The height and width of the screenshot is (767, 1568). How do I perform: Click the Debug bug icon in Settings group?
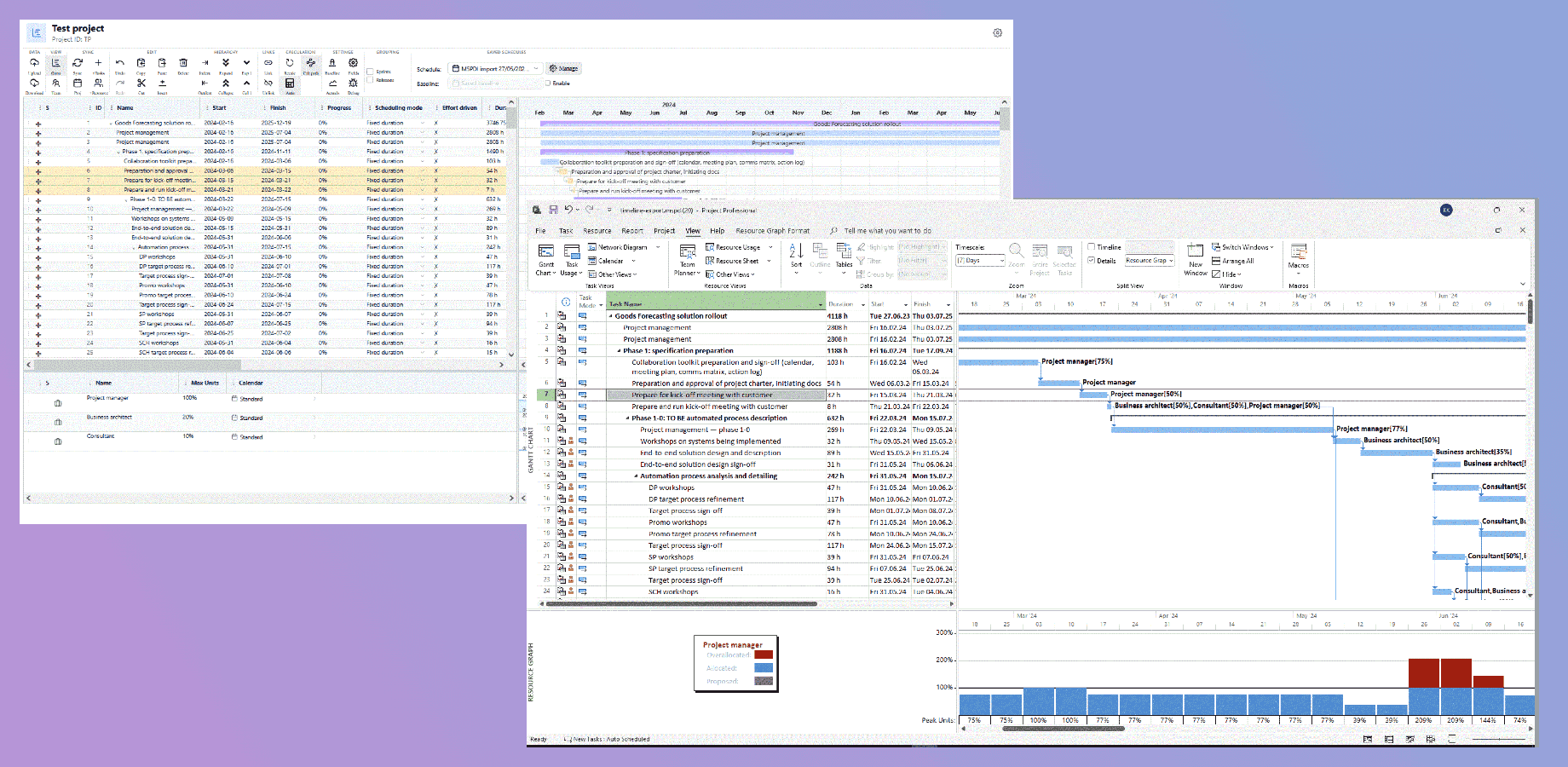tap(353, 83)
